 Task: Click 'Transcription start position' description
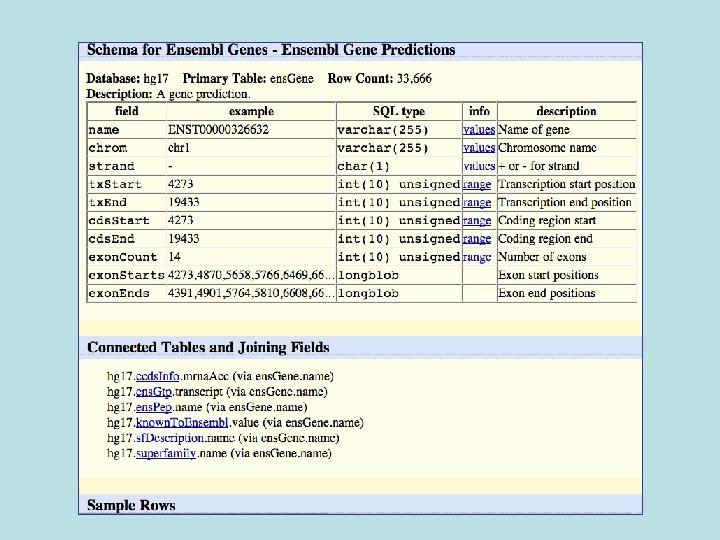pyautogui.click(x=567, y=184)
